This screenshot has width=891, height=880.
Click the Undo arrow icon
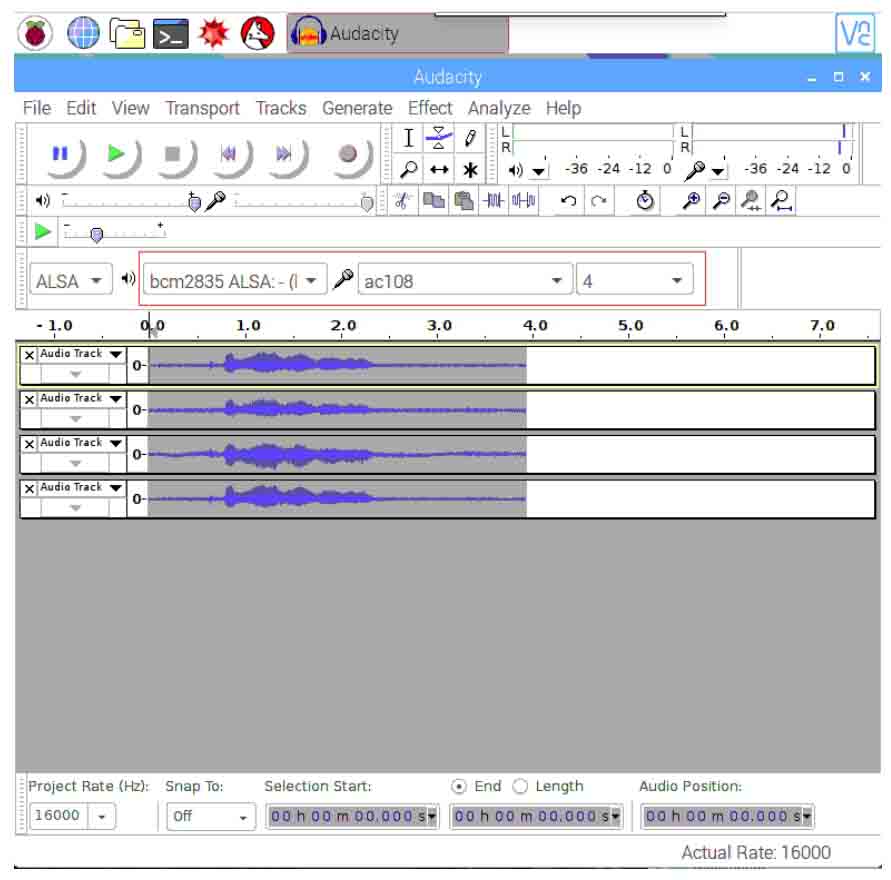pyautogui.click(x=568, y=201)
